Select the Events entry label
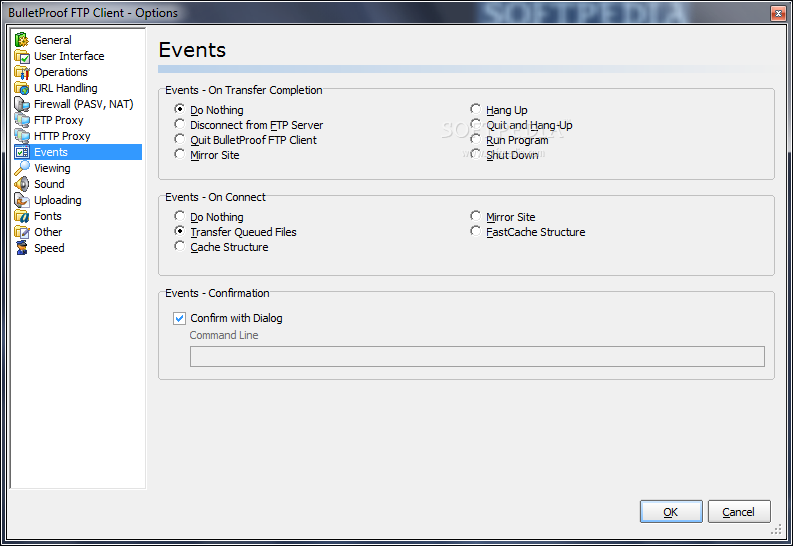 point(51,152)
